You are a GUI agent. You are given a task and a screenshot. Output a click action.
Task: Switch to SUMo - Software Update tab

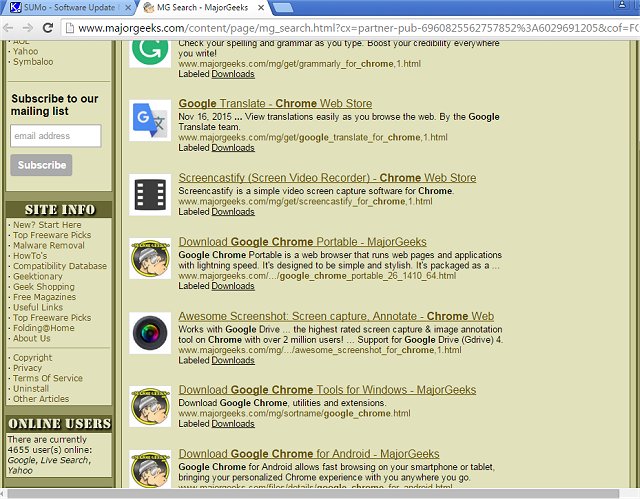[69, 7]
